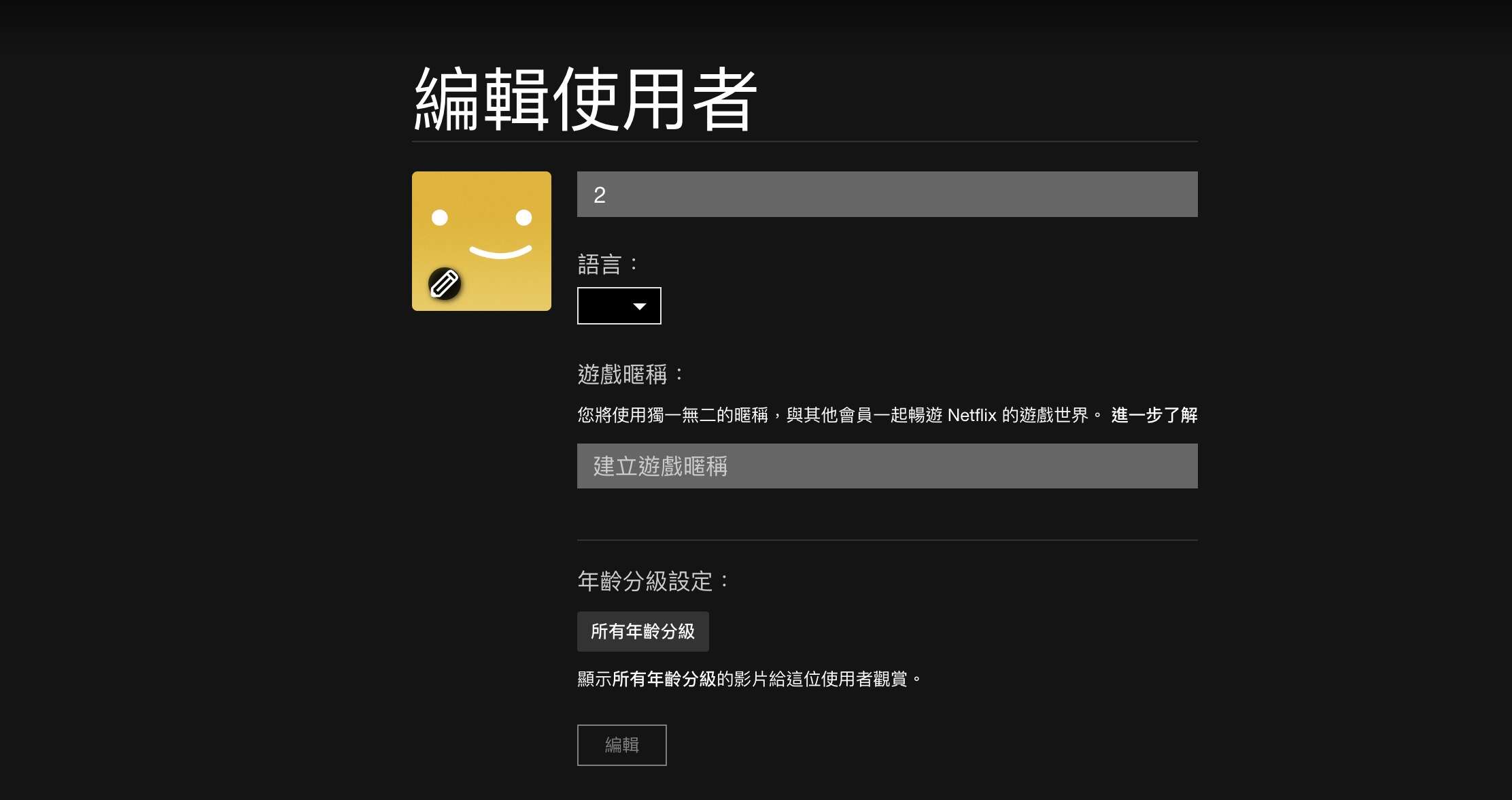Focus the profile name field containing 2
Viewport: 1512px width, 800px height.
click(887, 195)
